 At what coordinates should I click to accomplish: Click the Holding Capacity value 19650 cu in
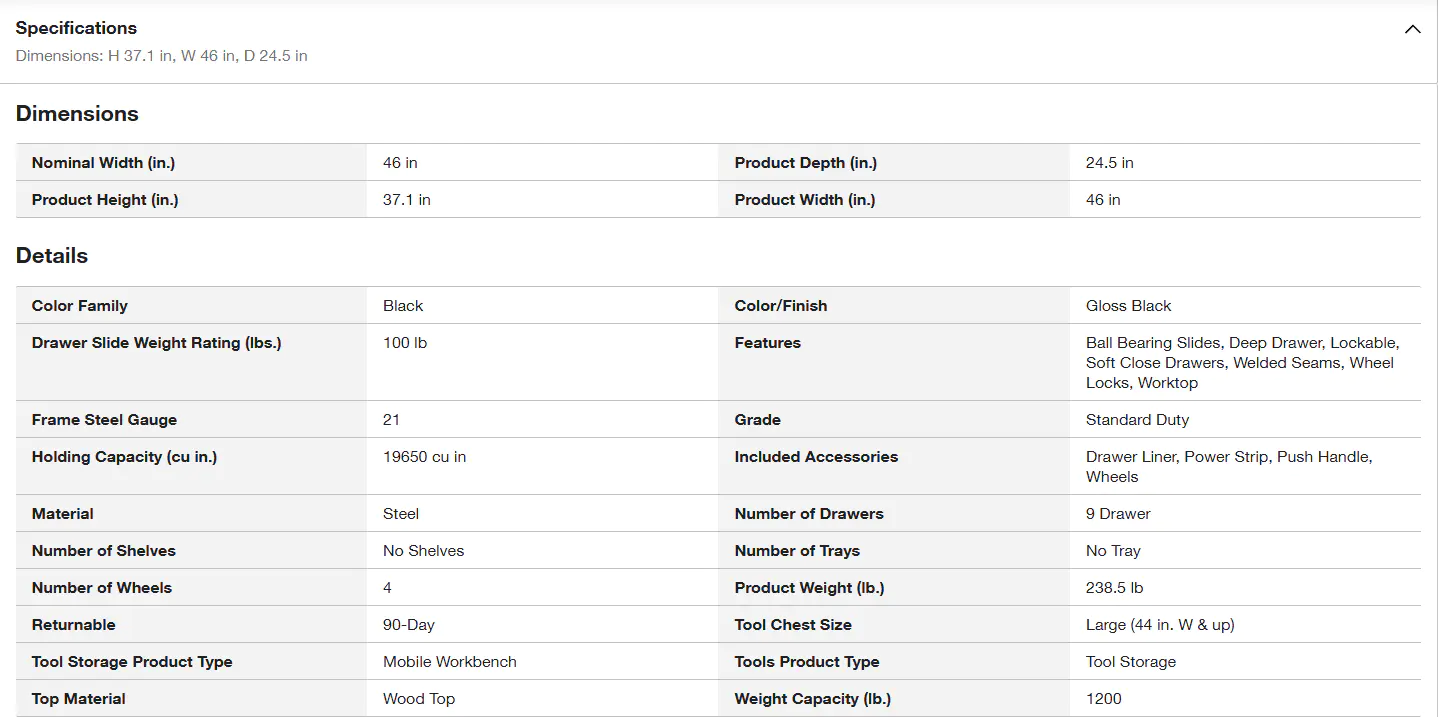(x=424, y=457)
